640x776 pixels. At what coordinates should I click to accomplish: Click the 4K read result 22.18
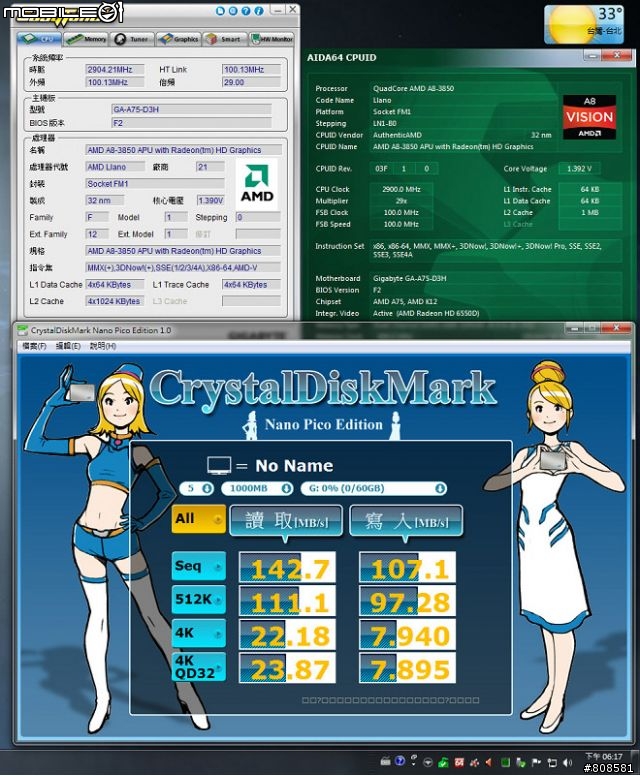click(x=287, y=635)
